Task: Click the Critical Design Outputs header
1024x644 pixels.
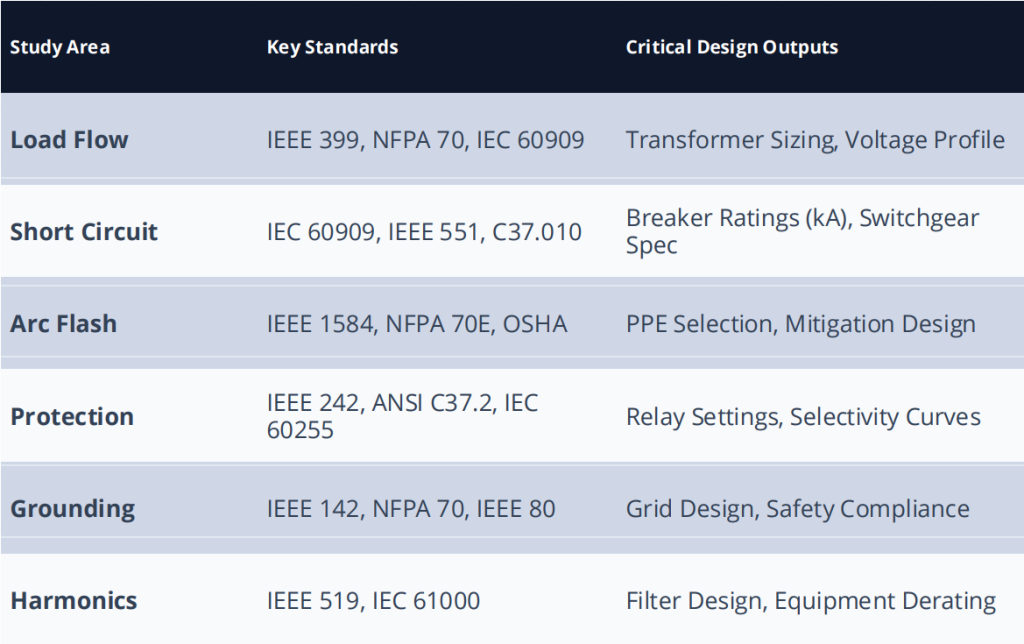Action: (x=732, y=47)
